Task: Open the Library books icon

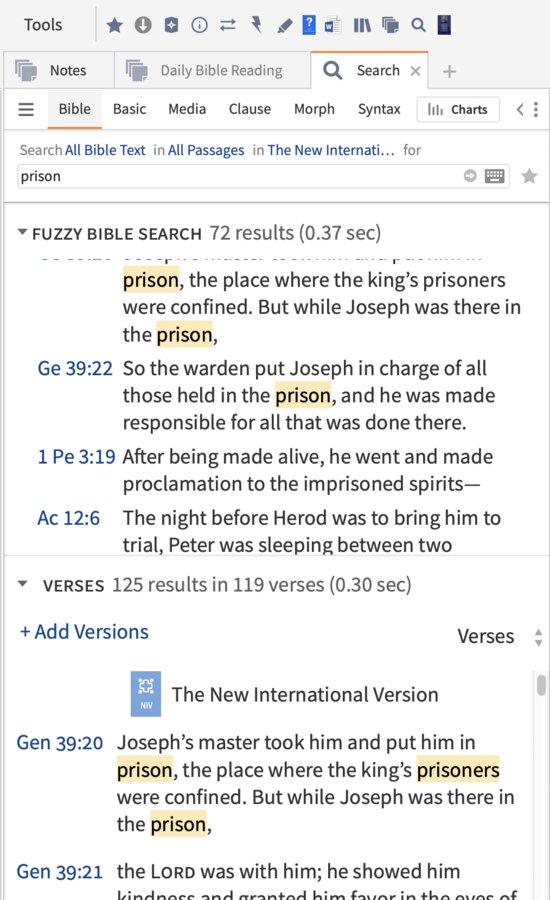Action: point(362,25)
